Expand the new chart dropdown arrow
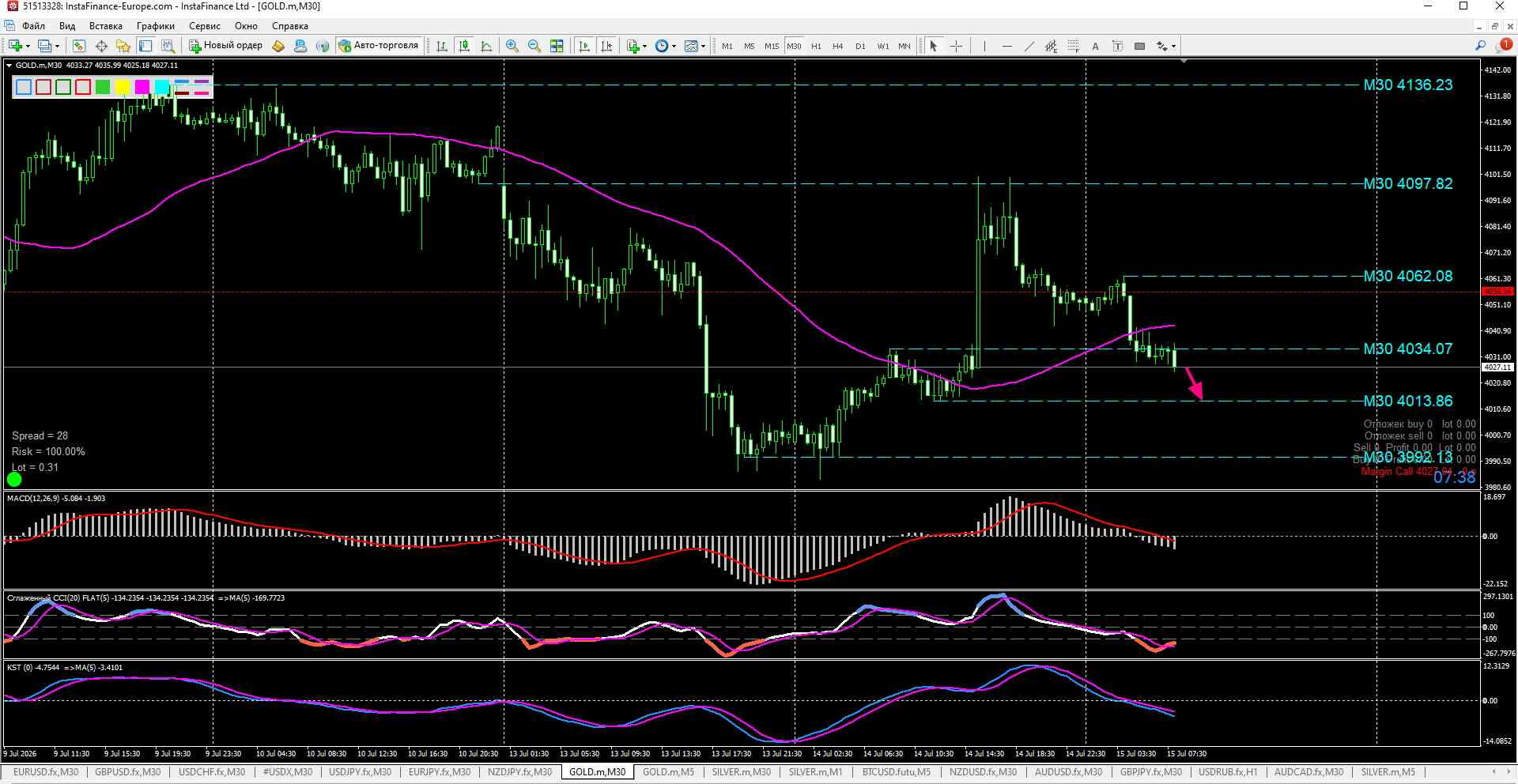Viewport: 1518px width, 784px height. point(28,46)
